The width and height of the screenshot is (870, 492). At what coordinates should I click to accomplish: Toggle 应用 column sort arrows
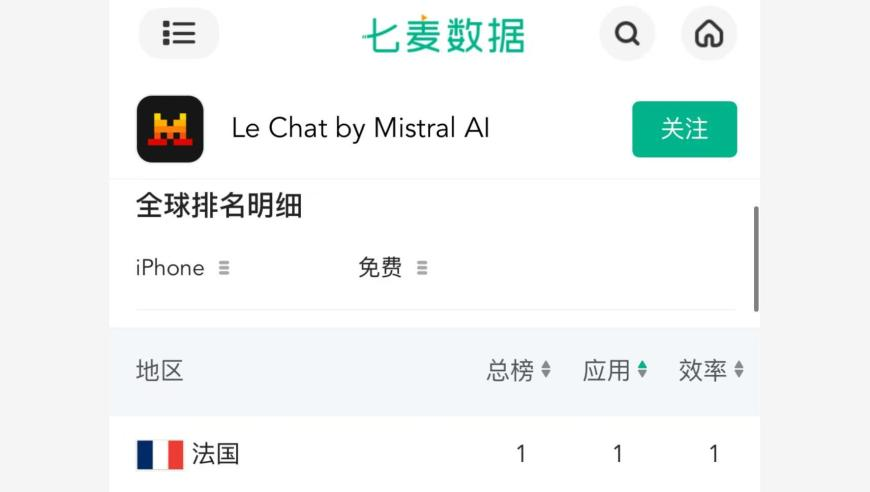(x=643, y=369)
